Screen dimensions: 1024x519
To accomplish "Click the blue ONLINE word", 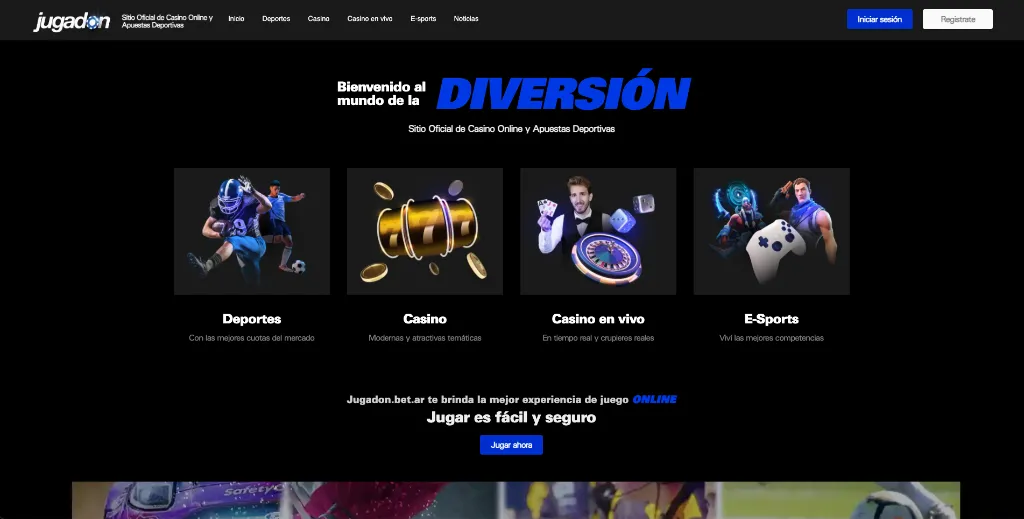I will pos(654,400).
